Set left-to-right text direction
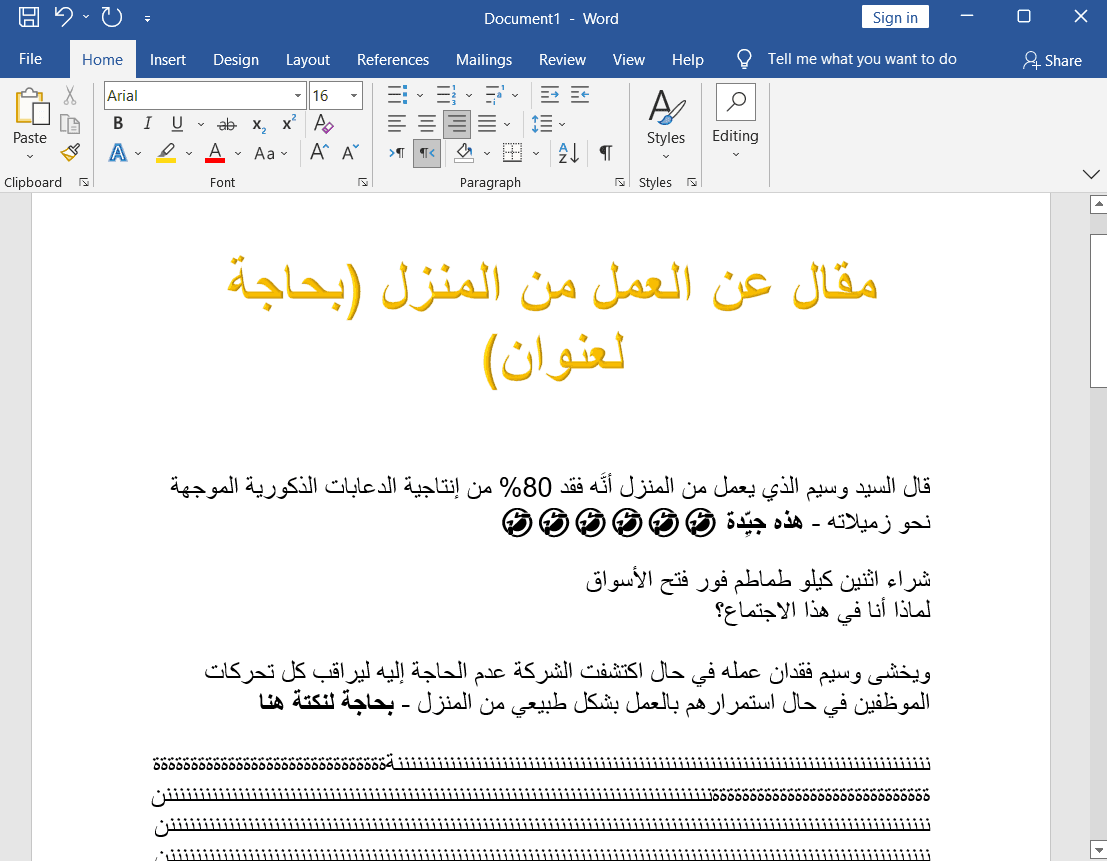 pos(397,153)
